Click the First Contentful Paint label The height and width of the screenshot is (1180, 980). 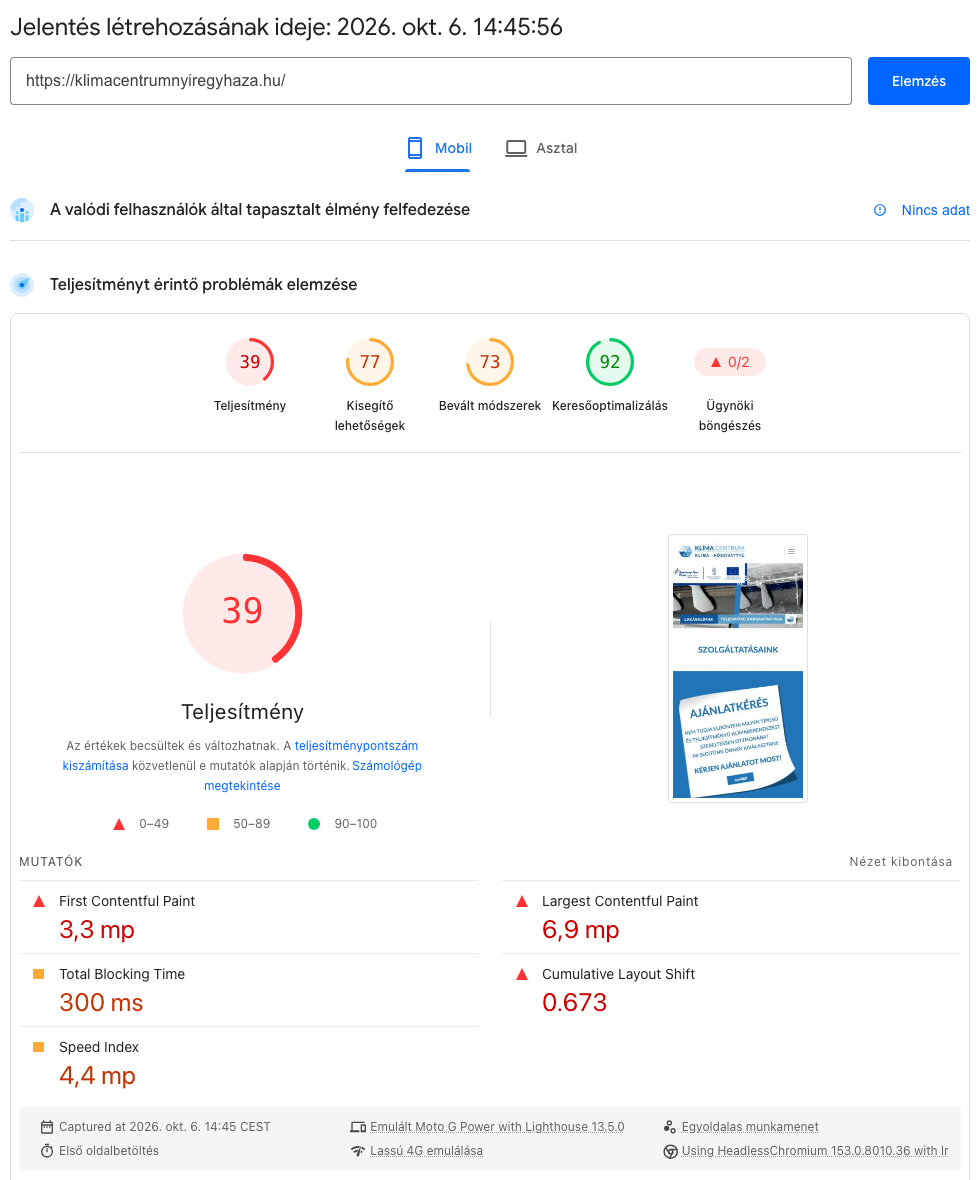pos(126,901)
